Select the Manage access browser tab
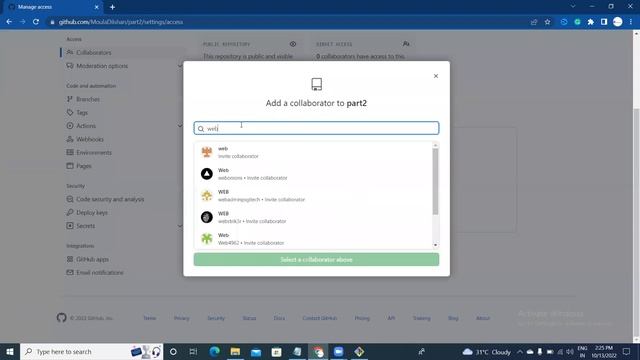 point(53,7)
